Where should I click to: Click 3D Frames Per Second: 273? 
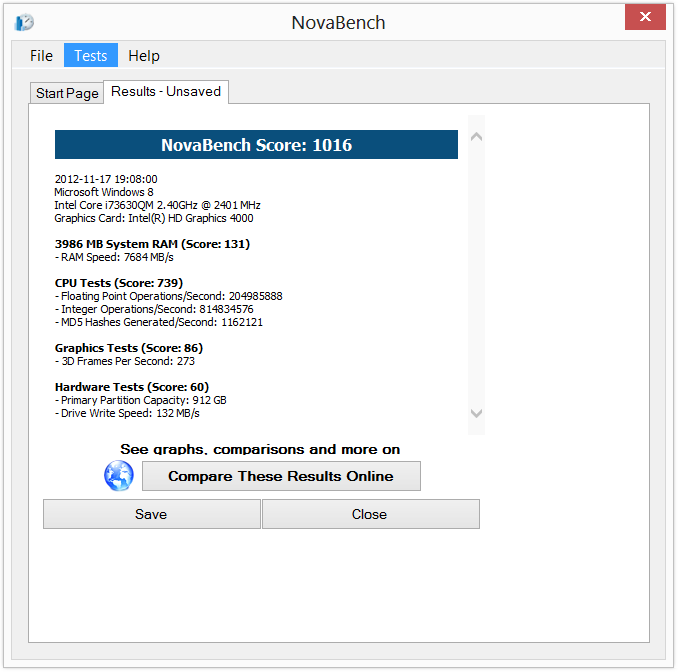coord(125,361)
